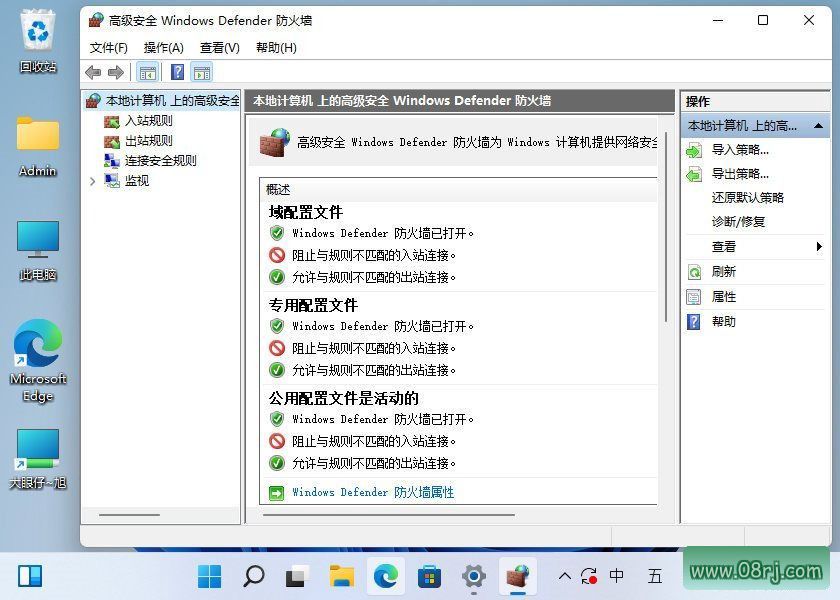Open the 操作(A) menu

click(x=163, y=48)
